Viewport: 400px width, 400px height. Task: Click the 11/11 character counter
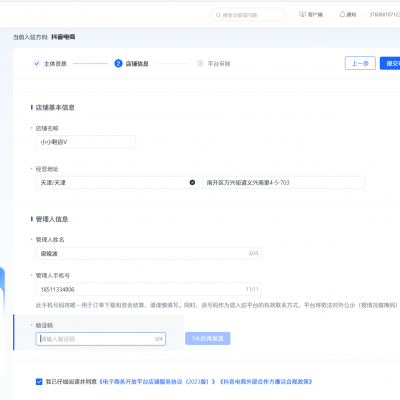[252, 289]
